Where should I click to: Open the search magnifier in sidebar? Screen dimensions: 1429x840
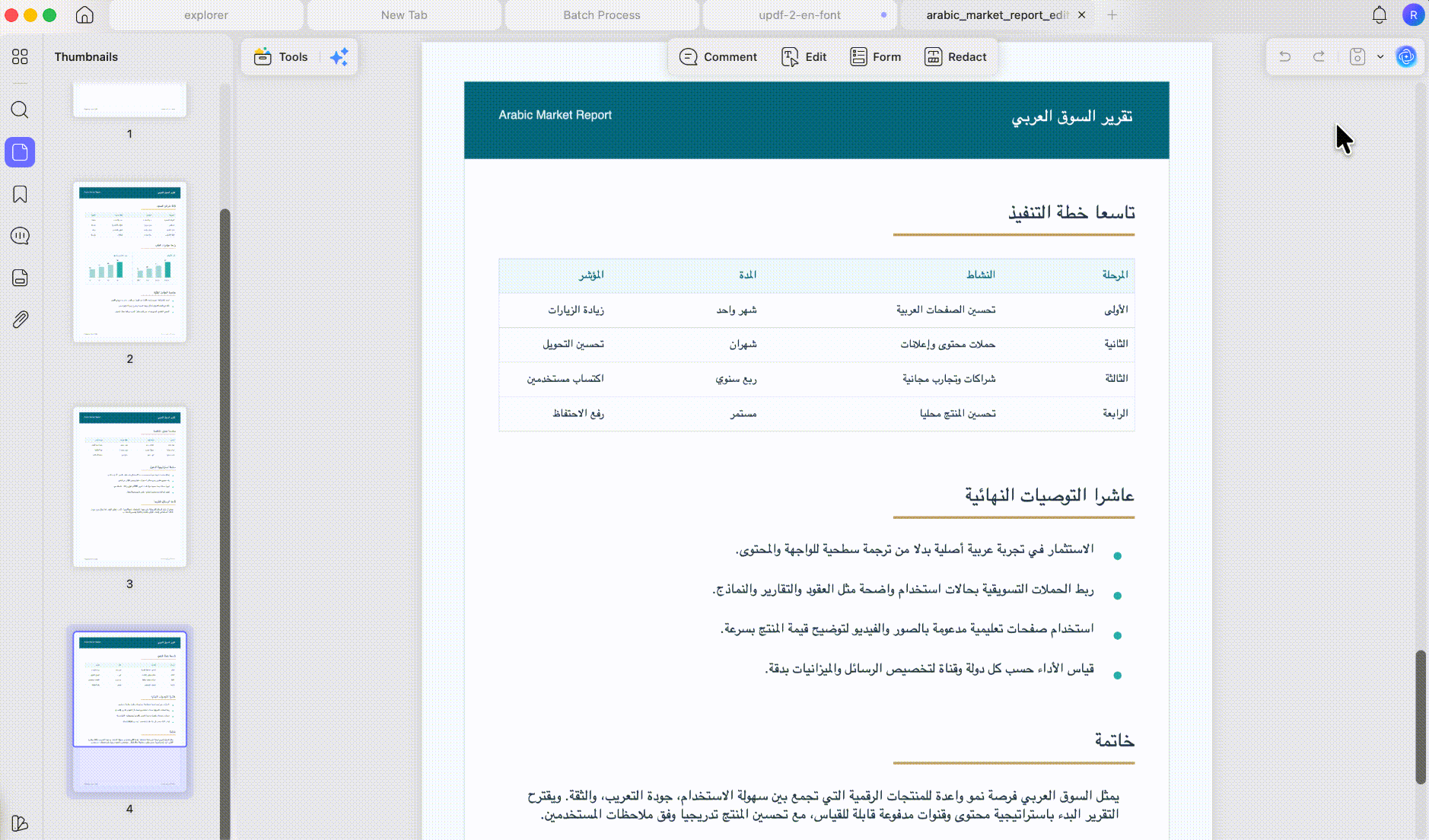(x=20, y=110)
